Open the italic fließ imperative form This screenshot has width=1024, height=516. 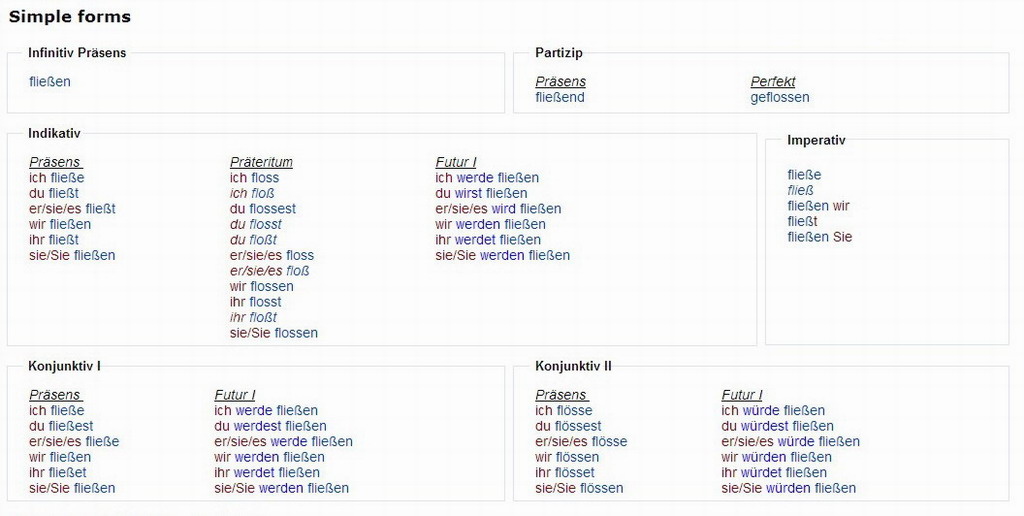click(801, 190)
